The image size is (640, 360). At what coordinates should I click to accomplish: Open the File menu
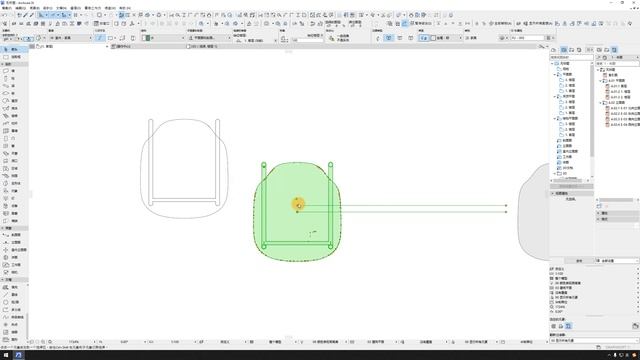7,8
